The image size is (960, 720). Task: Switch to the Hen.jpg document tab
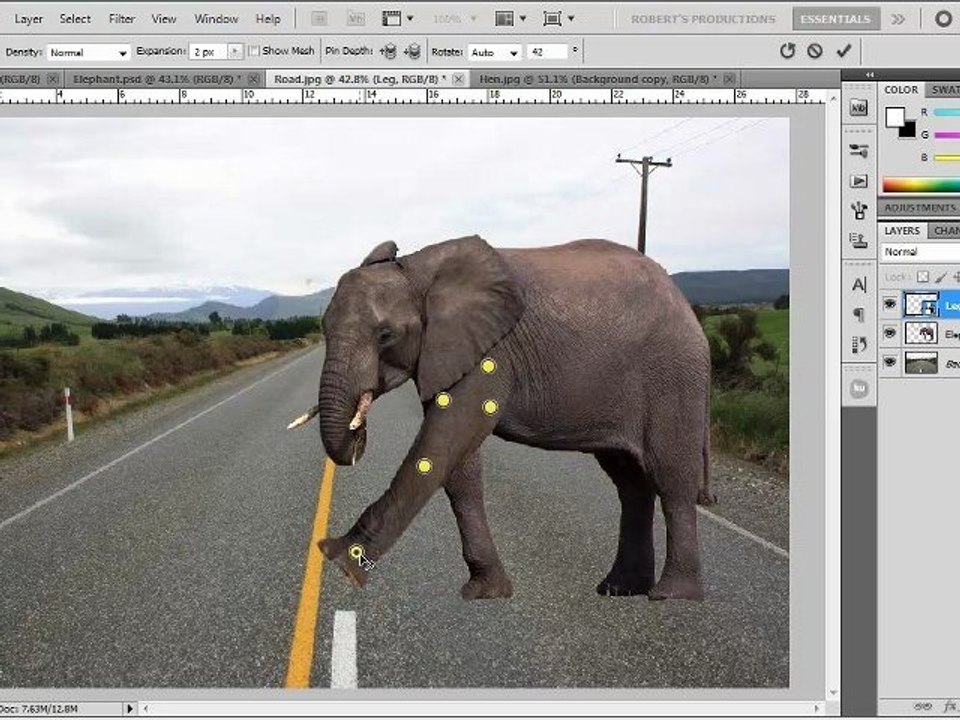coord(598,79)
